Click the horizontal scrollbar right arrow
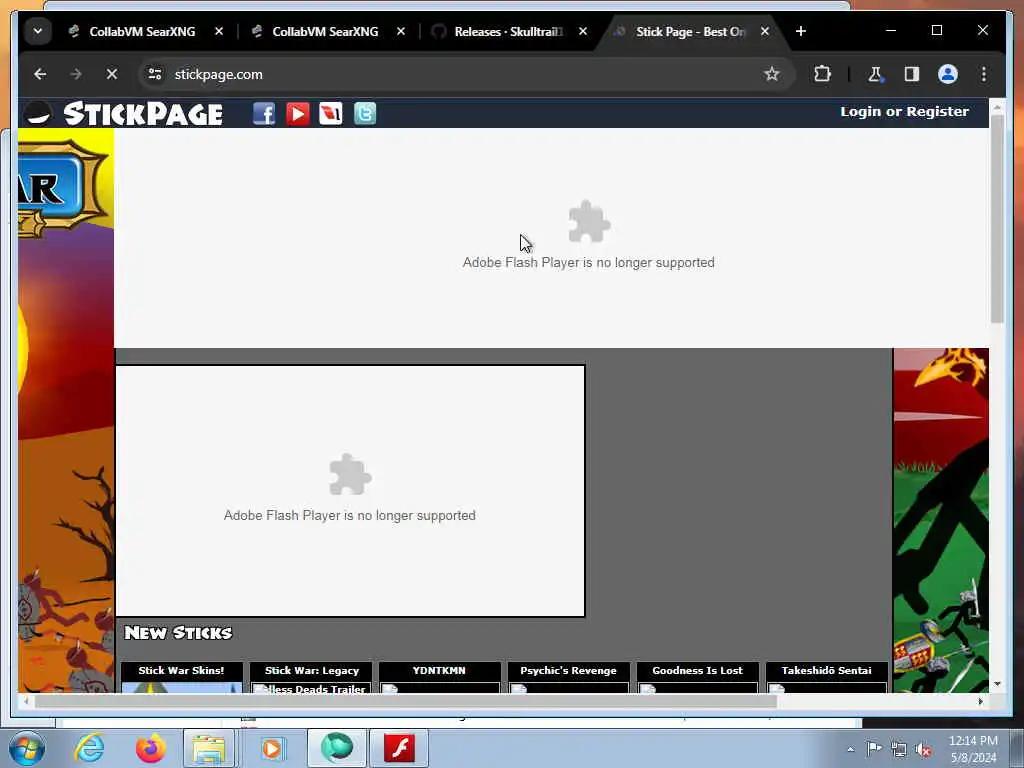The width and height of the screenshot is (1024, 768). 980,701
